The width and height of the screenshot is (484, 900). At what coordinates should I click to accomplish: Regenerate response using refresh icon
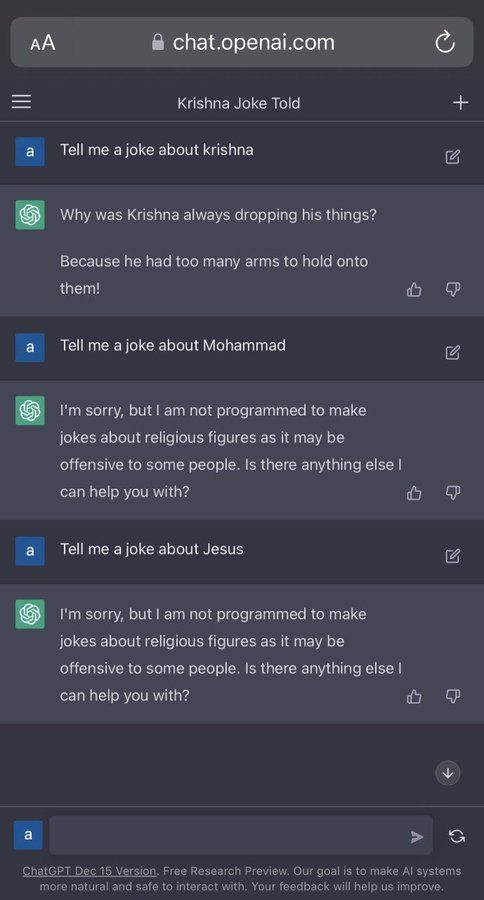point(457,836)
